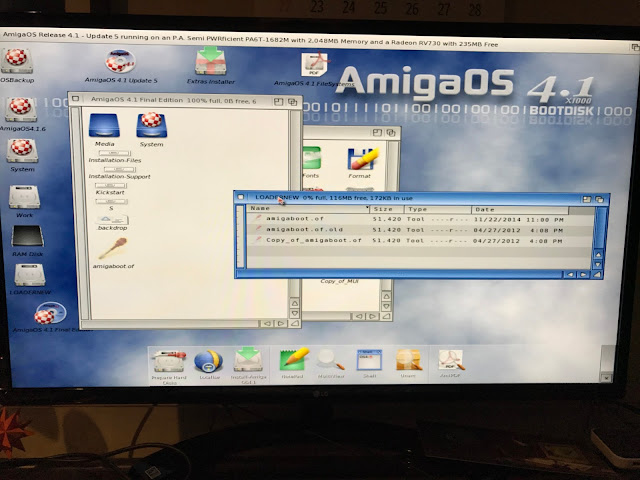Click the Final Edition window vertical scrollbar

click(295, 202)
